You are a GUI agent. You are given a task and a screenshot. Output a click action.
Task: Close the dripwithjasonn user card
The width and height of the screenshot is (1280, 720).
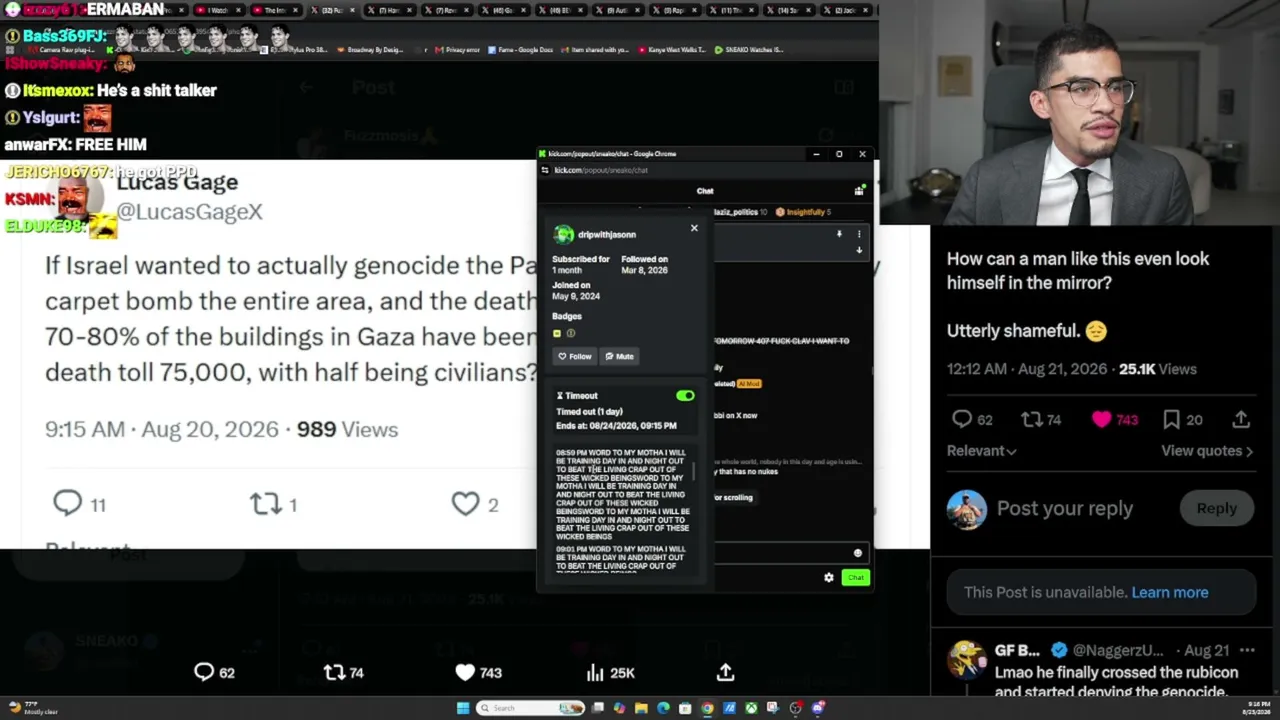(x=694, y=228)
